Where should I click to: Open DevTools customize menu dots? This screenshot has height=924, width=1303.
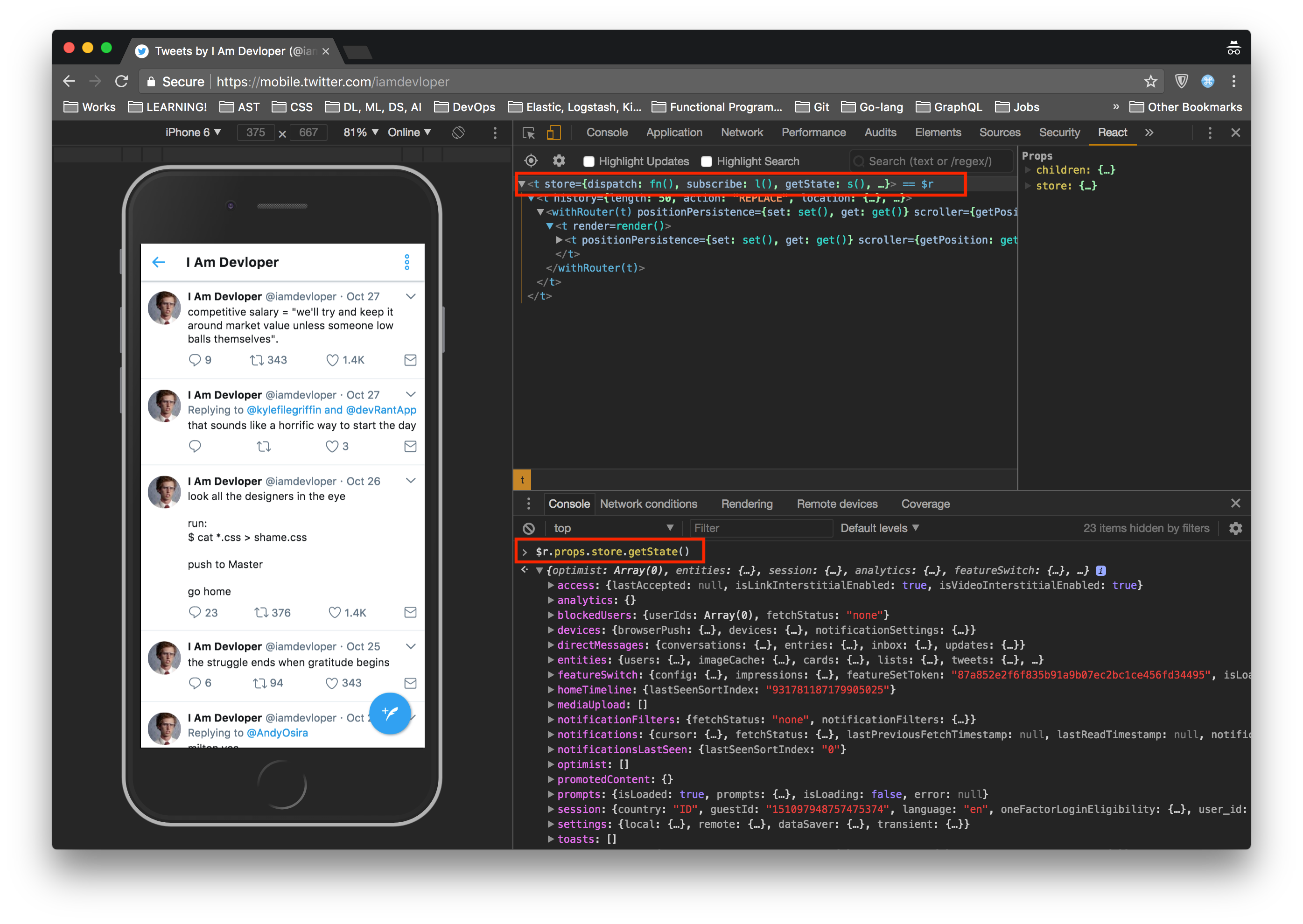click(x=1209, y=133)
